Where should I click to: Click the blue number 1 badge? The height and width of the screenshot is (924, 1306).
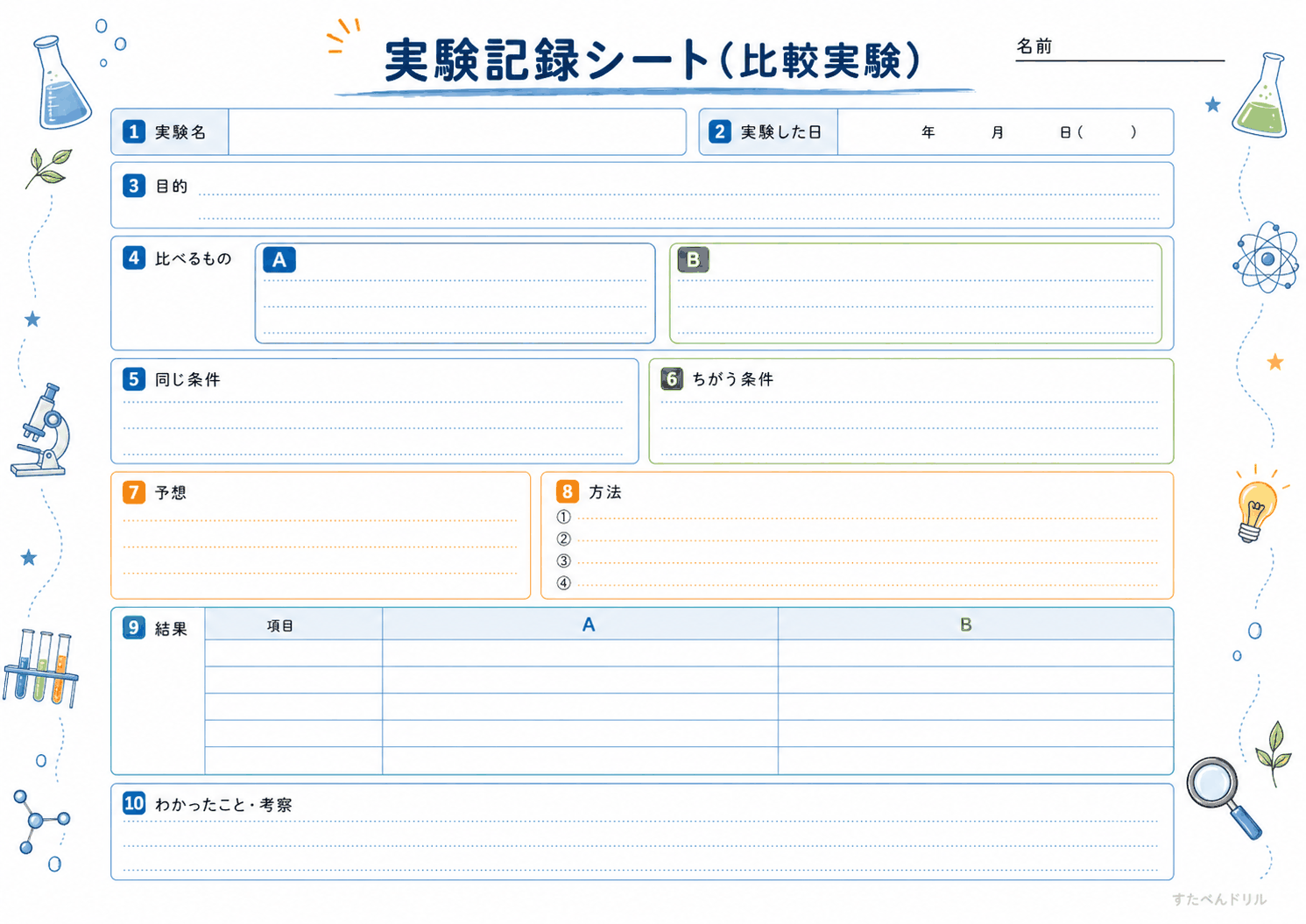pyautogui.click(x=133, y=131)
